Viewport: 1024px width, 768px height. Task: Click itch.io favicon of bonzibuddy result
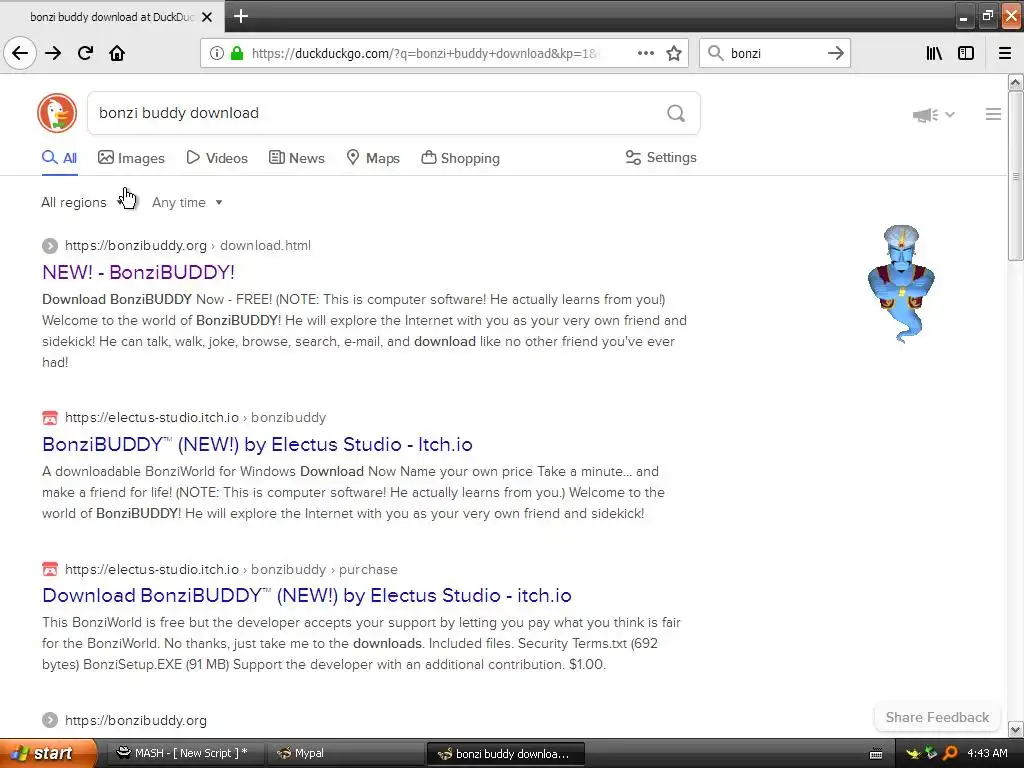click(x=50, y=417)
